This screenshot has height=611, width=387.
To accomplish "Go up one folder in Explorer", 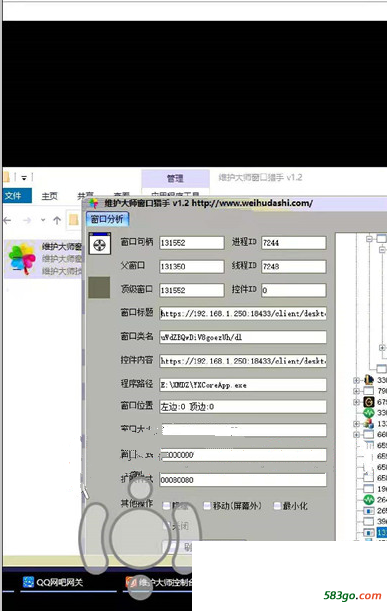I will [57, 221].
